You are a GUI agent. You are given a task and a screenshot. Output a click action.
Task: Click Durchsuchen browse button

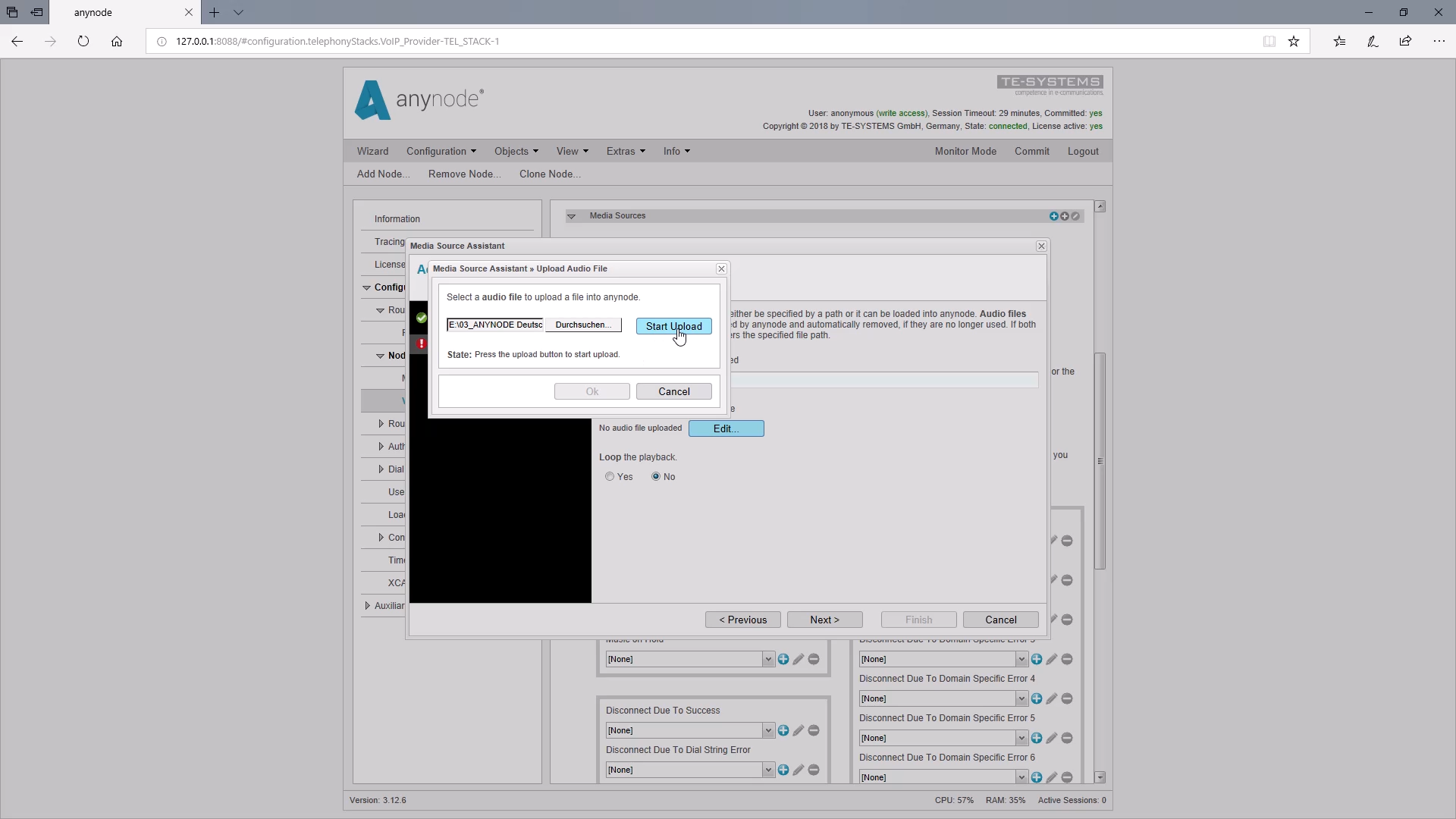click(x=583, y=325)
